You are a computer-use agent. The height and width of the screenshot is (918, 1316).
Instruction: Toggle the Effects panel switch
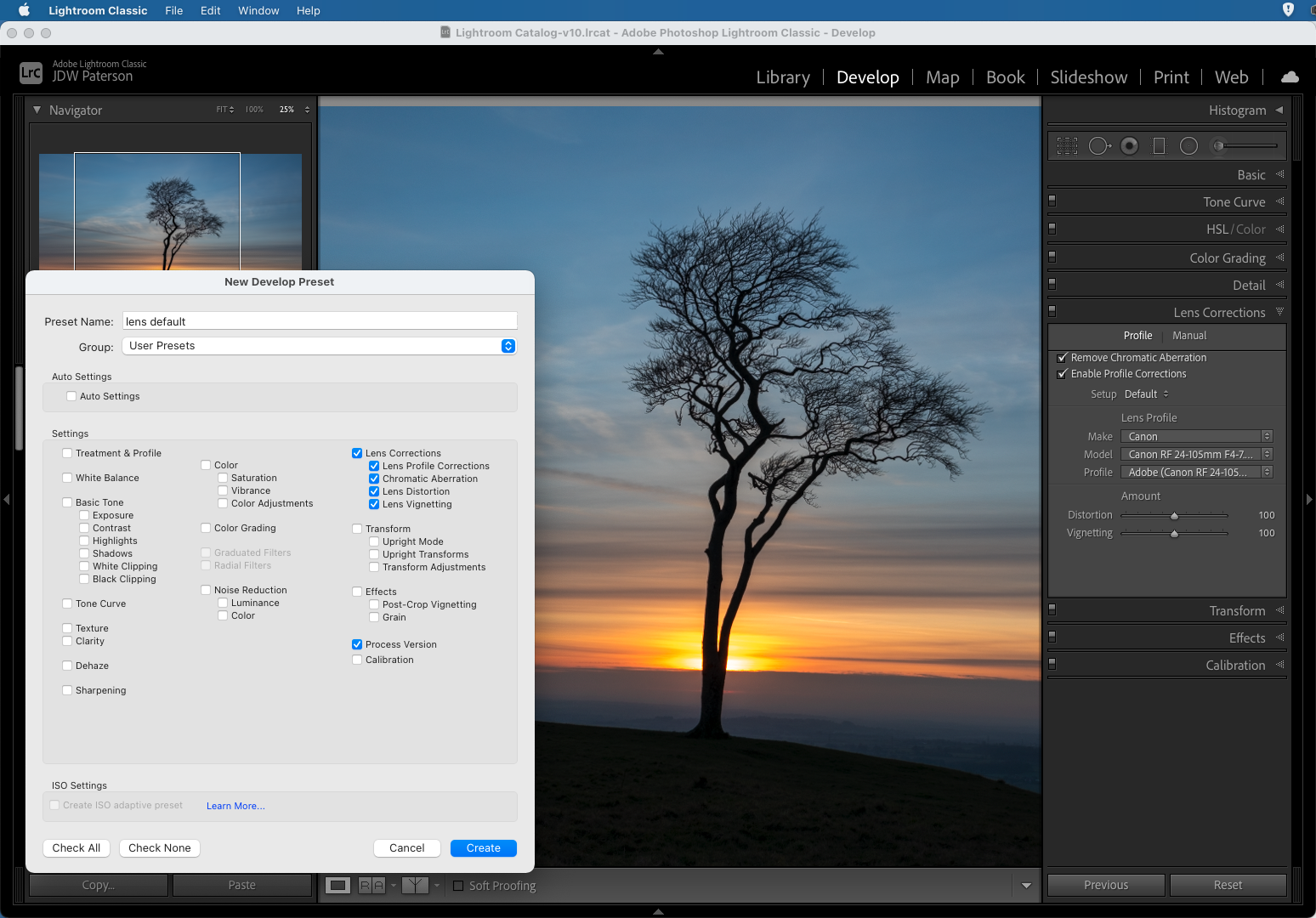[x=1052, y=637]
